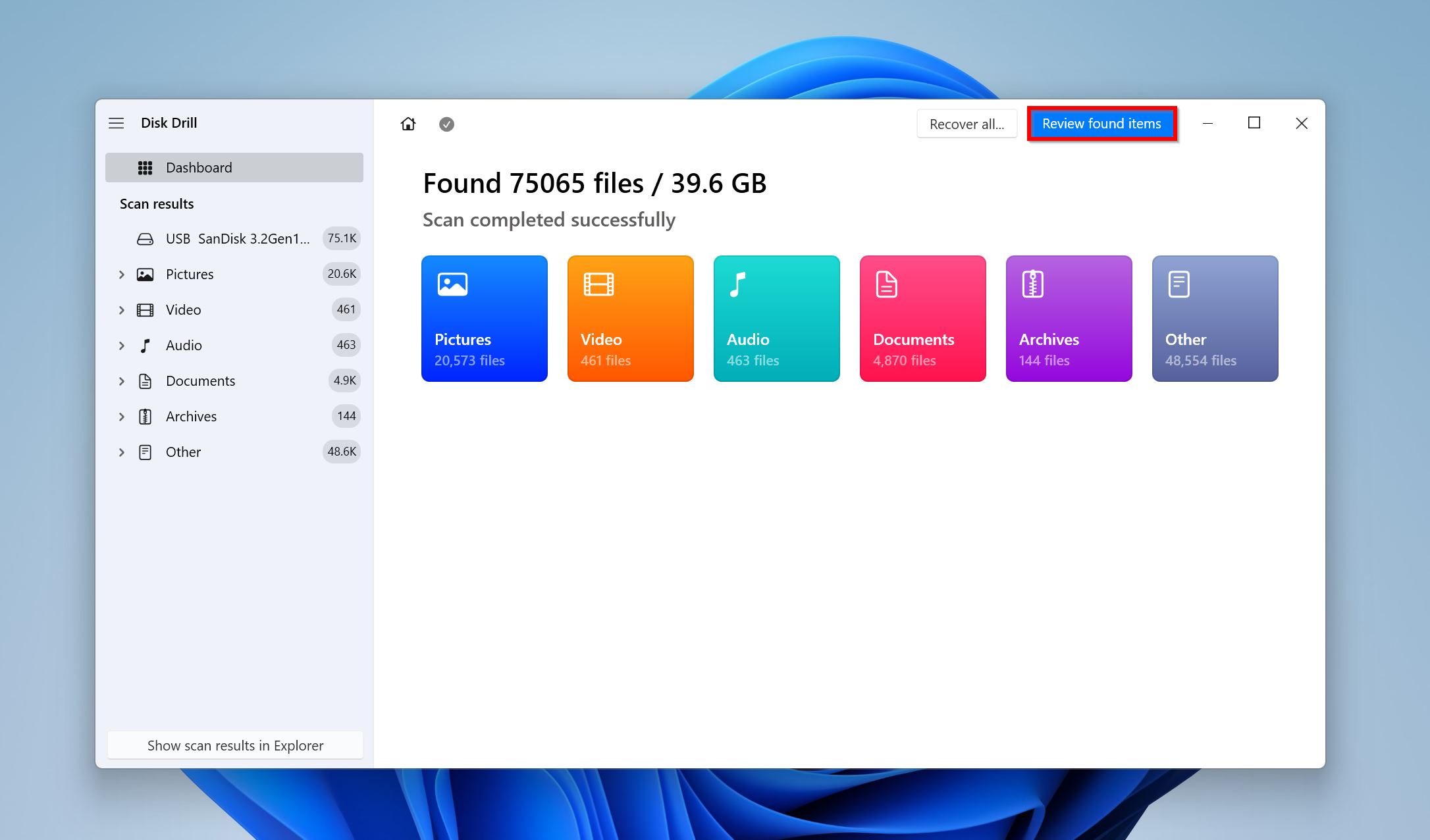Click the Other category icon
The image size is (1430, 840).
1179,284
